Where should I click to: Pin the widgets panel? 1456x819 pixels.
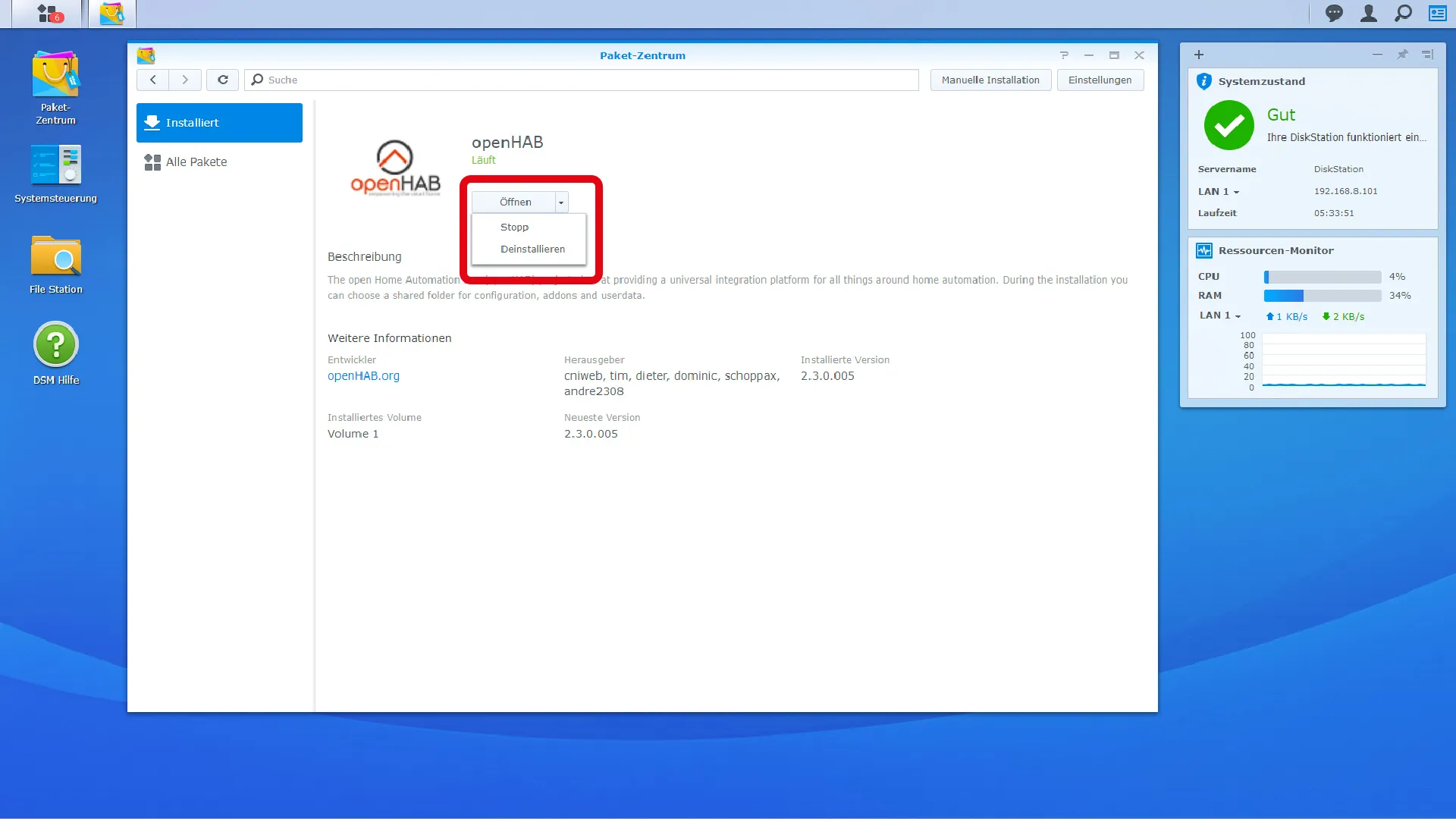(x=1403, y=55)
